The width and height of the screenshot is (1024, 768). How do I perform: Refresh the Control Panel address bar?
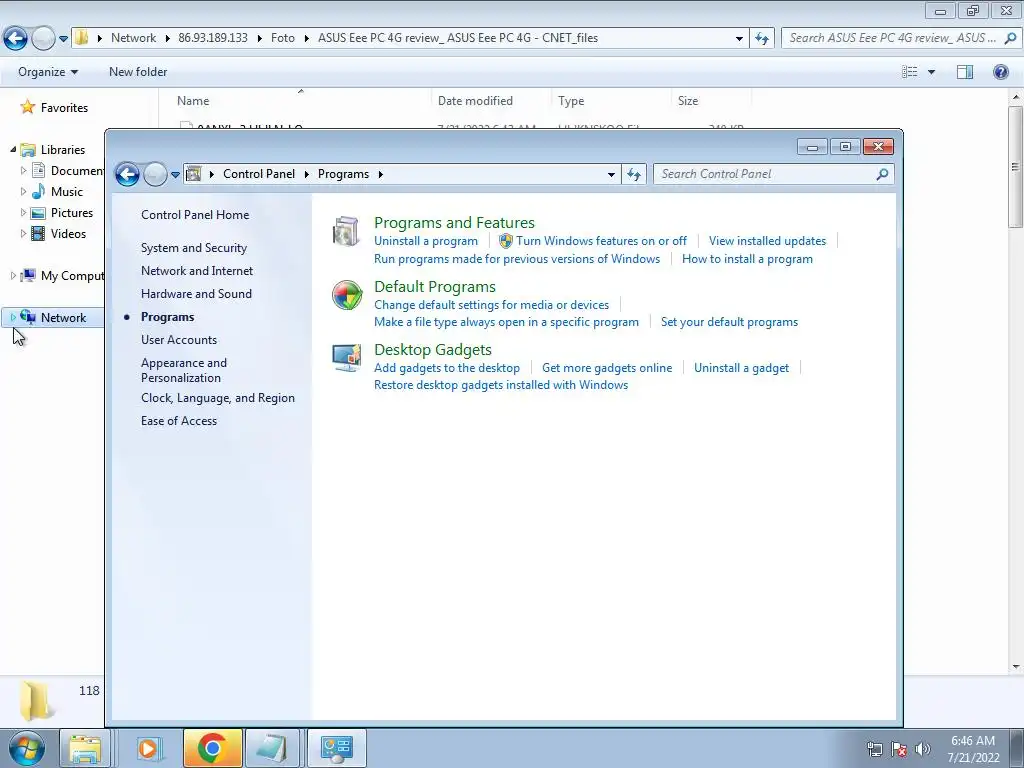point(633,174)
